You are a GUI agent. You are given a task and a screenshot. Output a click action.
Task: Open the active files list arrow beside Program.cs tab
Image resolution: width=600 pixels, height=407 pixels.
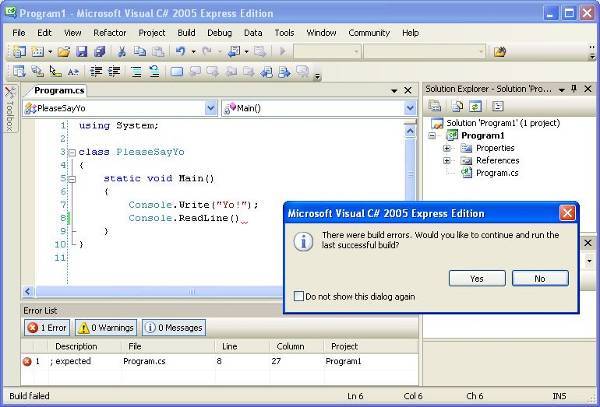(x=394, y=91)
